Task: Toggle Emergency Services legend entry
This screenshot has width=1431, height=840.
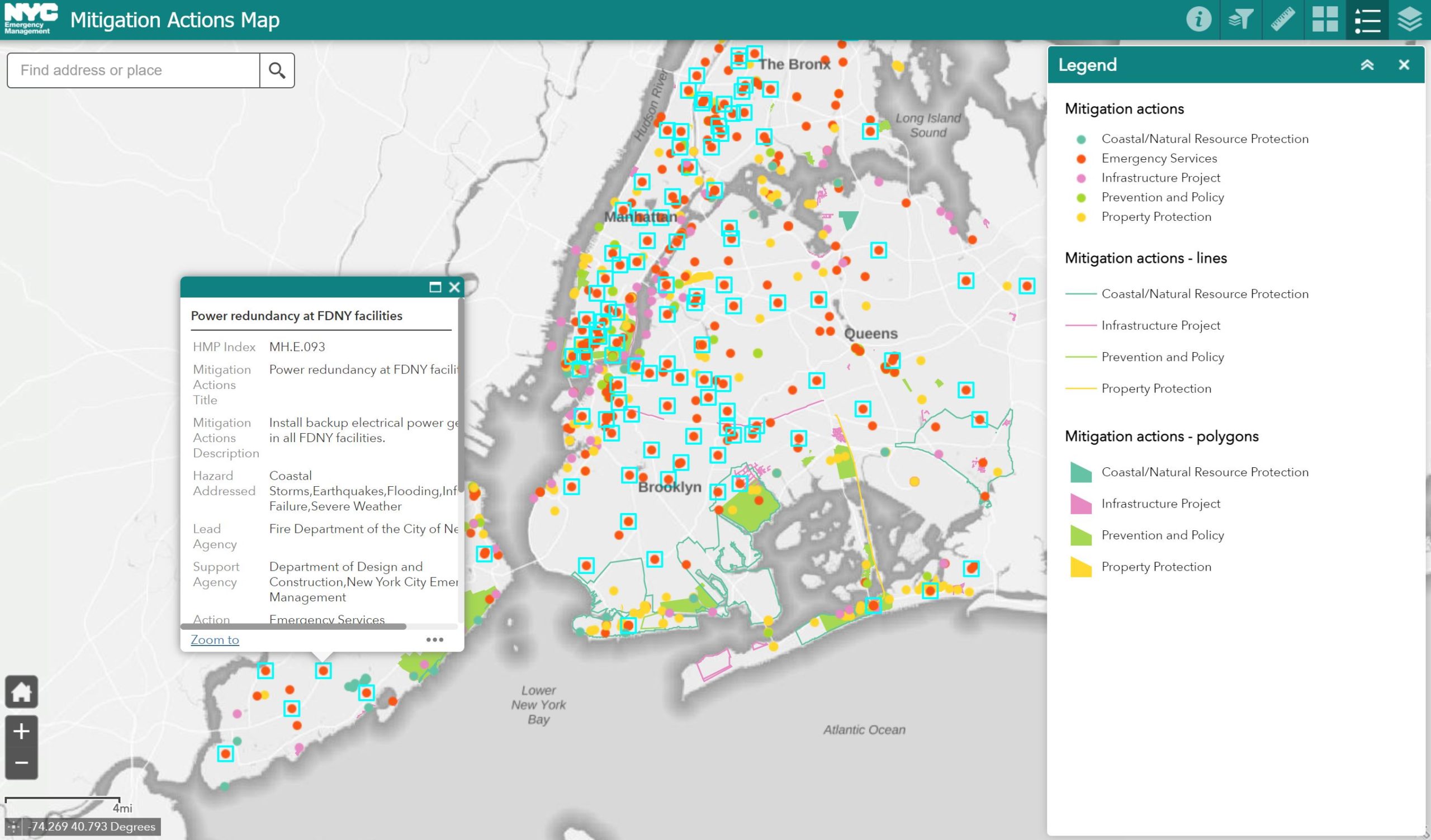Action: tap(1158, 158)
